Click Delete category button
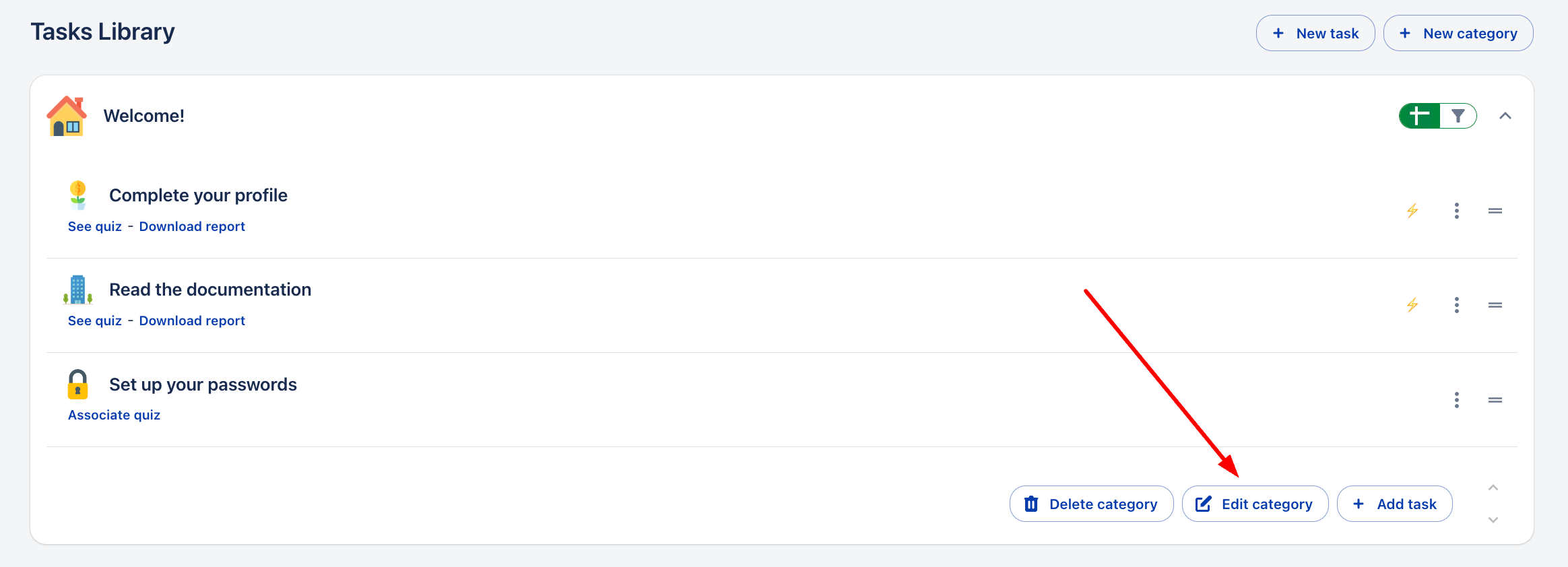This screenshot has height=567, width=1568. pos(1091,504)
